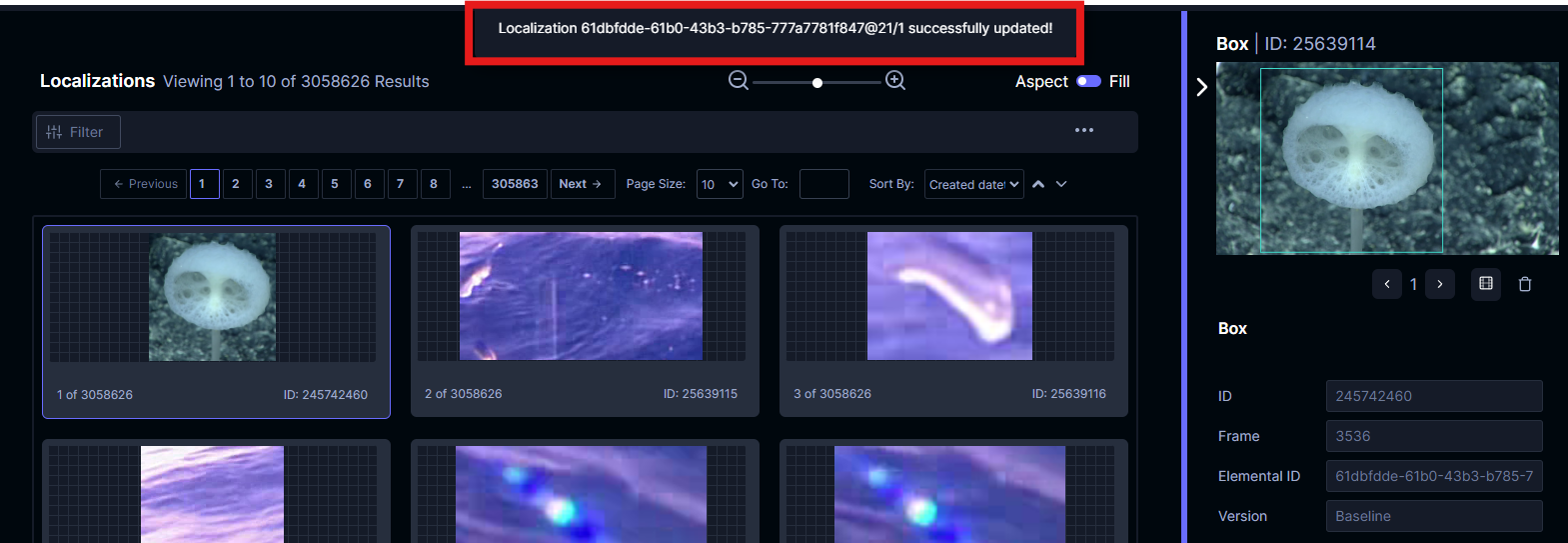Select localization card ID 245742460
The width and height of the screenshot is (1568, 543).
(216, 321)
